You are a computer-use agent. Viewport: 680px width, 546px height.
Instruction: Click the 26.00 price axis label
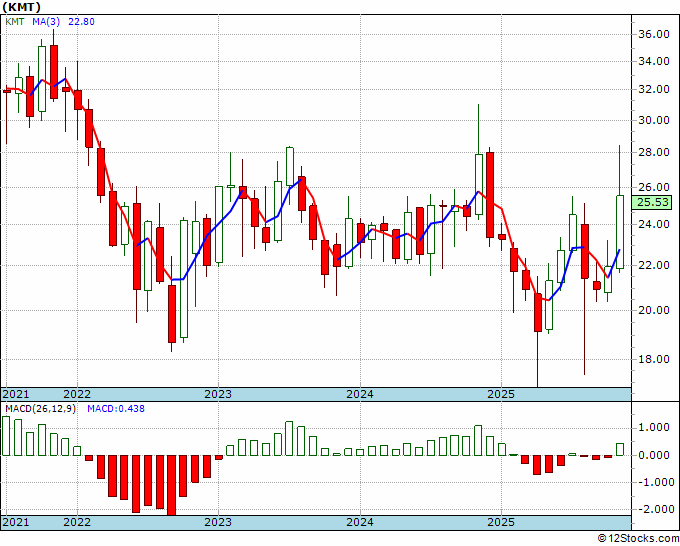pos(654,187)
